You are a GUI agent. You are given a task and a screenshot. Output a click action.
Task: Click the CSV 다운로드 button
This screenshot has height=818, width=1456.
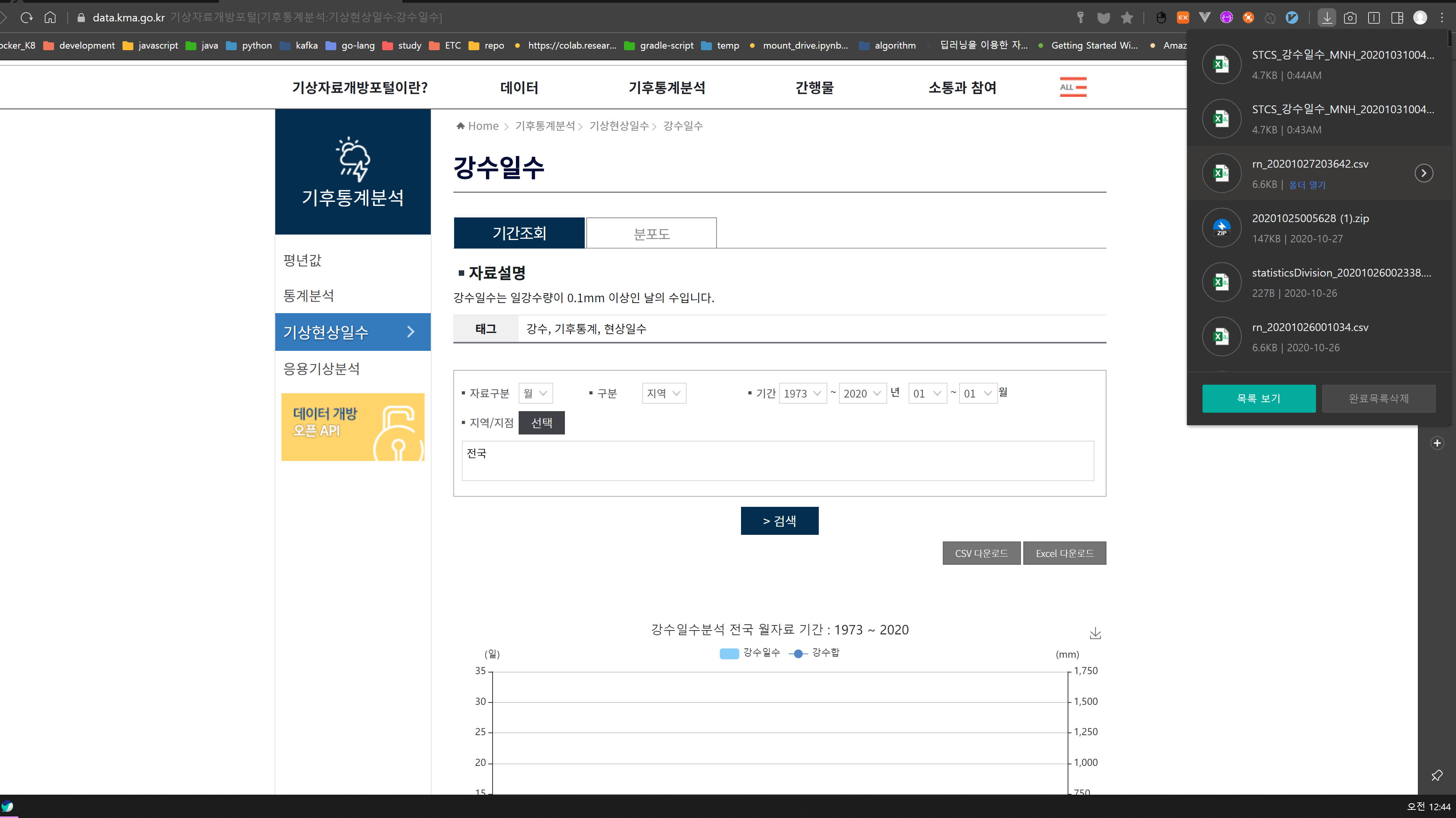pyautogui.click(x=981, y=553)
